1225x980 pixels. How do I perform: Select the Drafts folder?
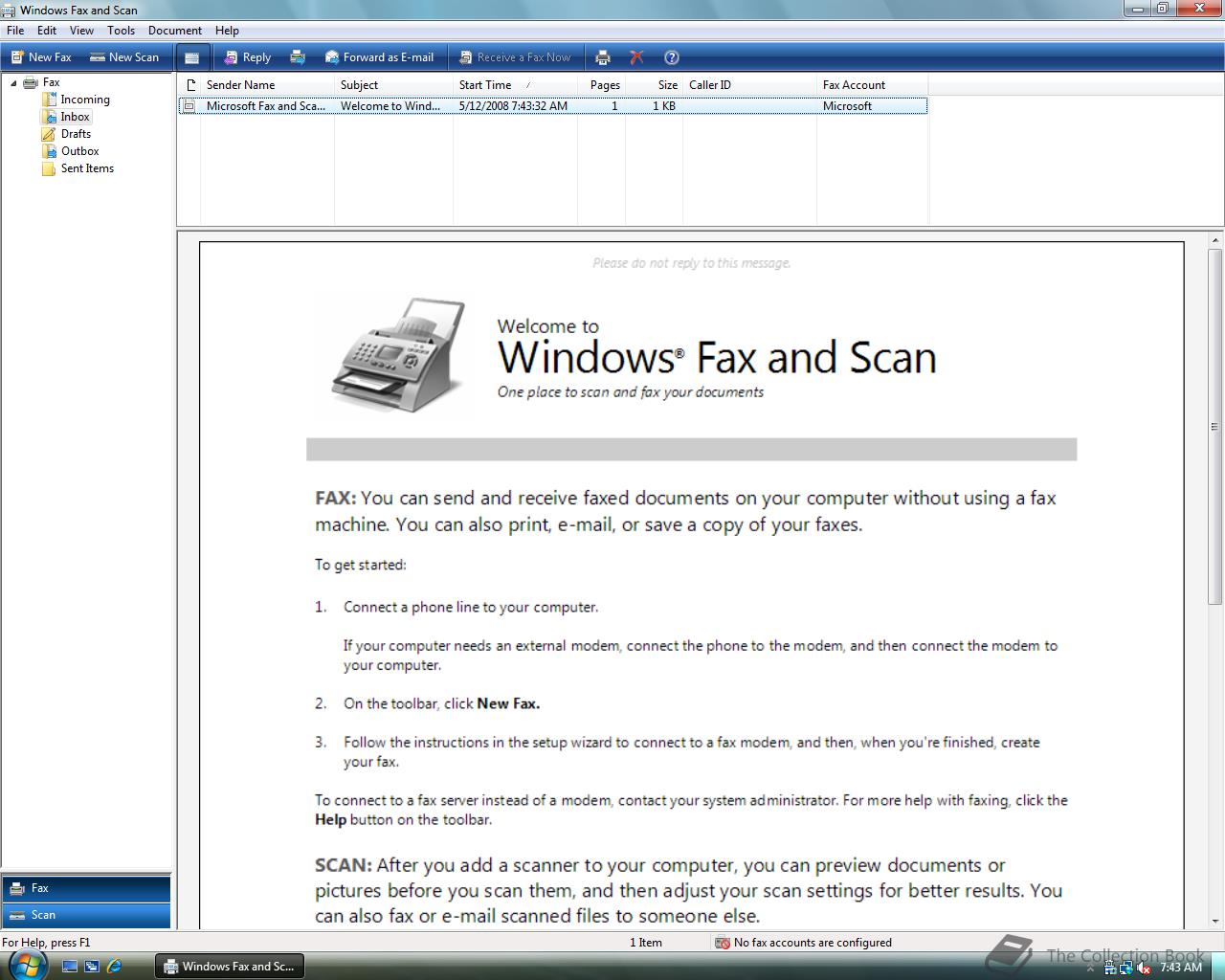76,134
